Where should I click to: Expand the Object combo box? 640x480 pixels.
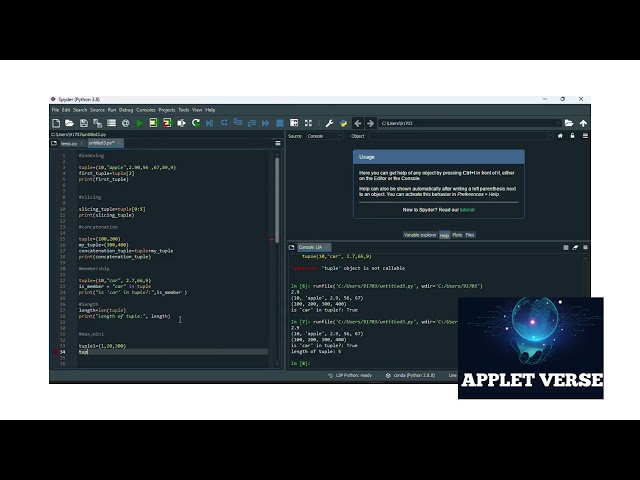tap(549, 136)
